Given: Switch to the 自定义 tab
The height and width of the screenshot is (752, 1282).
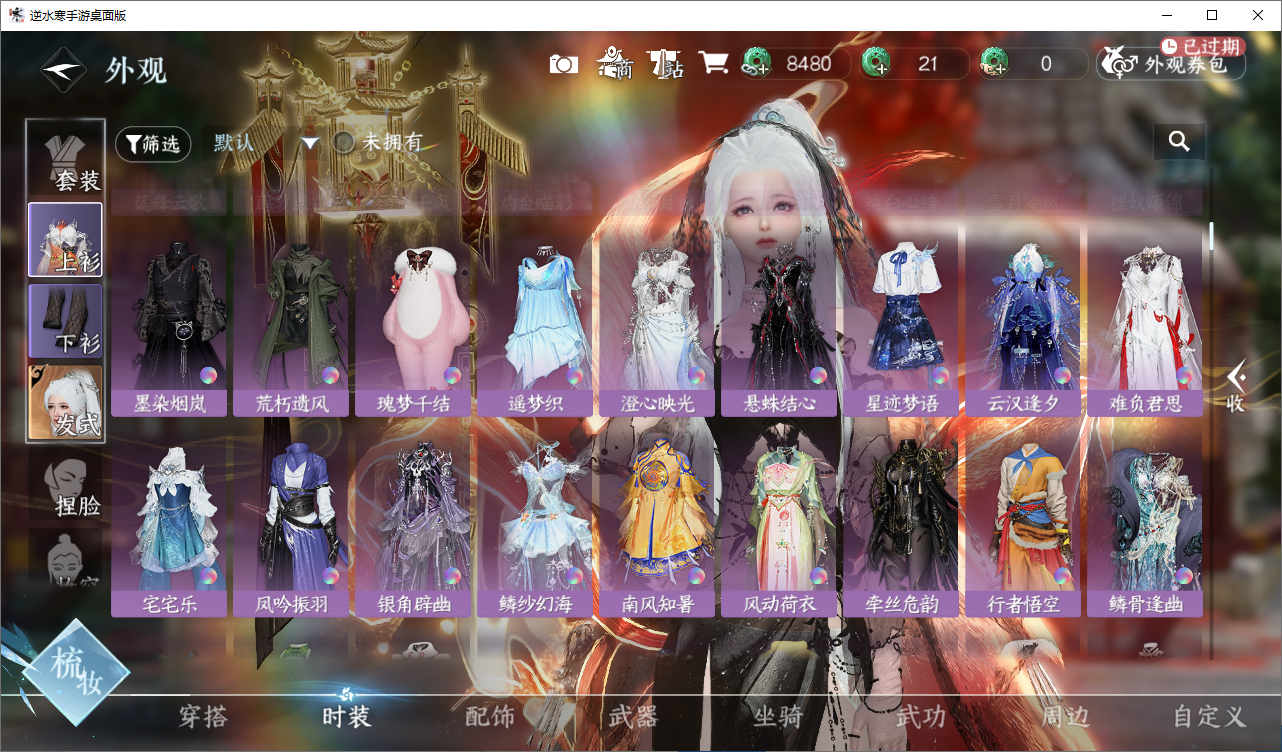Looking at the screenshot, I should pos(1210,716).
